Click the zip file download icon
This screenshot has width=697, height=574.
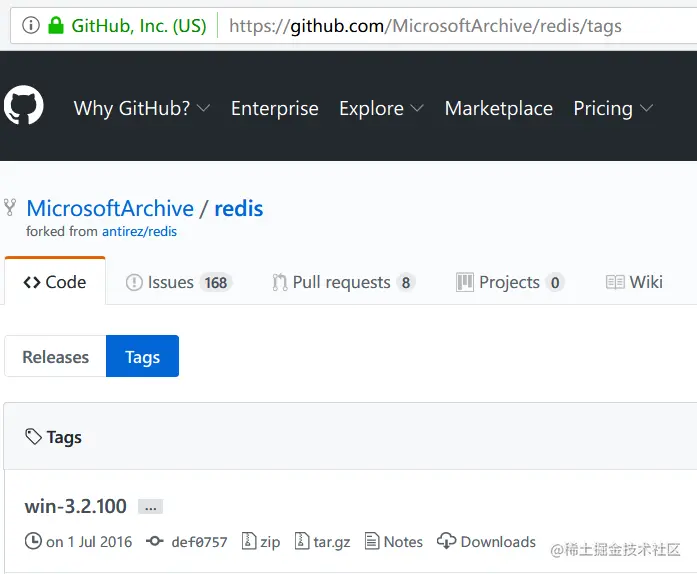(249, 541)
